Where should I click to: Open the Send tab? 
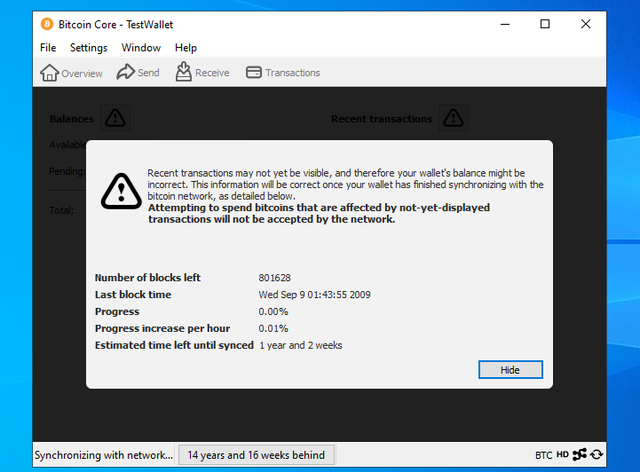(x=138, y=73)
